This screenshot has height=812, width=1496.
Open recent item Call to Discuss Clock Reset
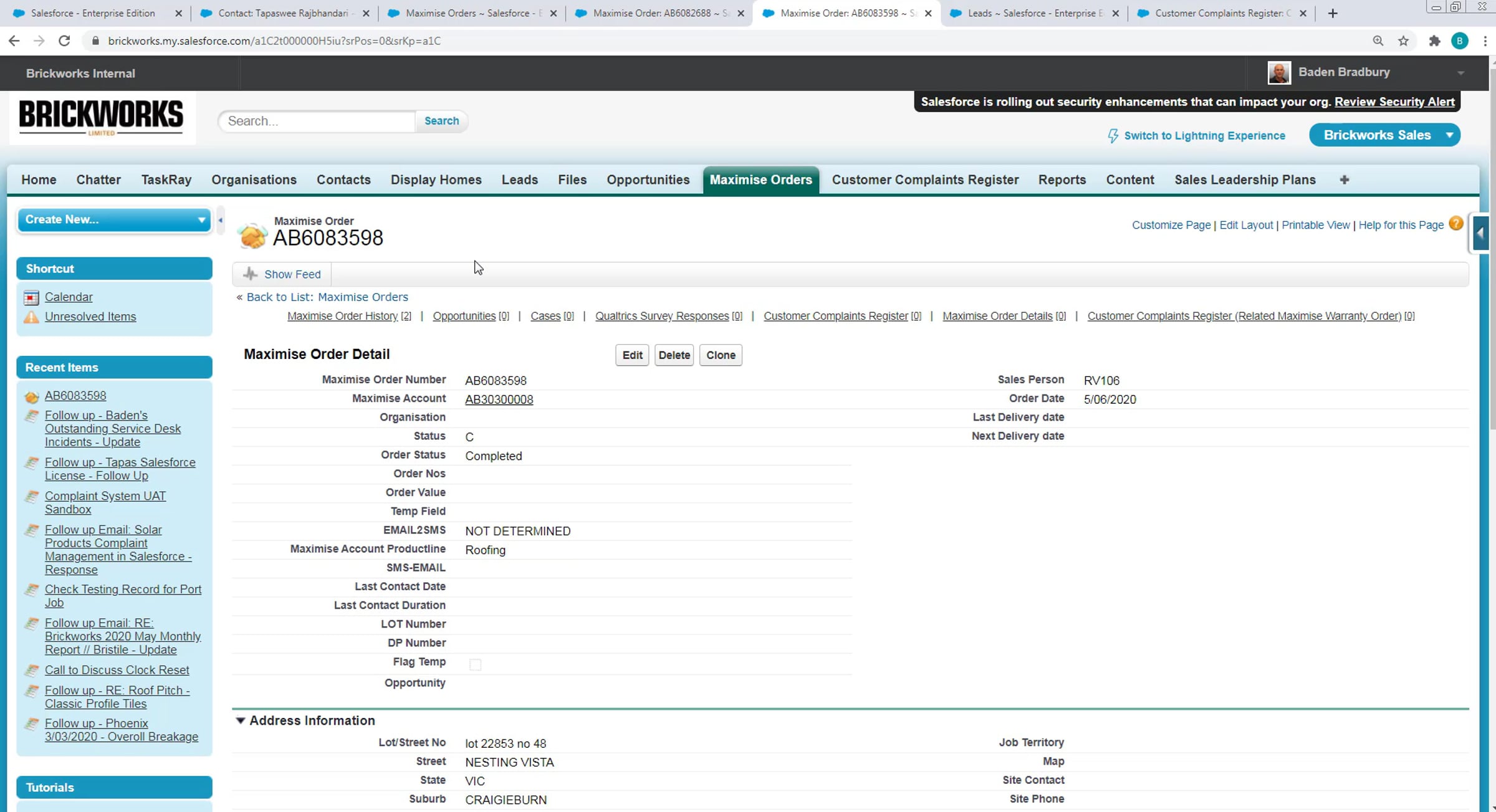point(117,671)
